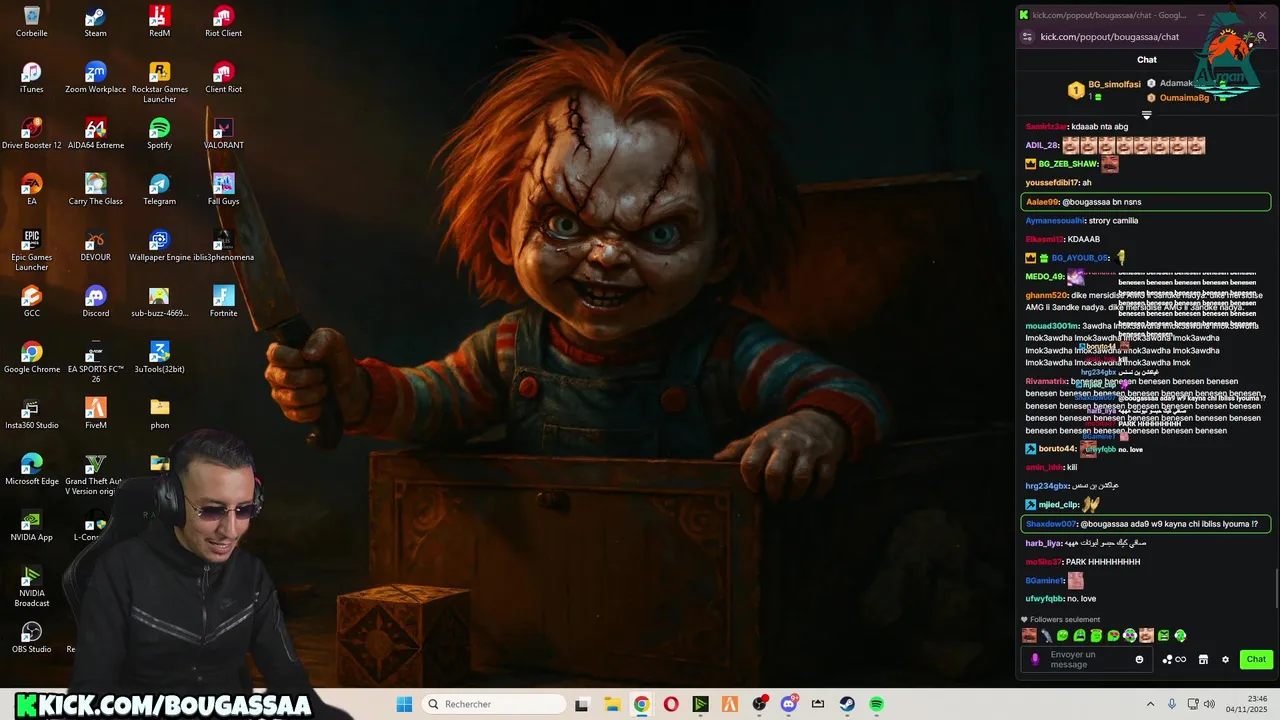The image size is (1280, 720).
Task: Open the Kick shop storefront icon
Action: click(x=1203, y=659)
